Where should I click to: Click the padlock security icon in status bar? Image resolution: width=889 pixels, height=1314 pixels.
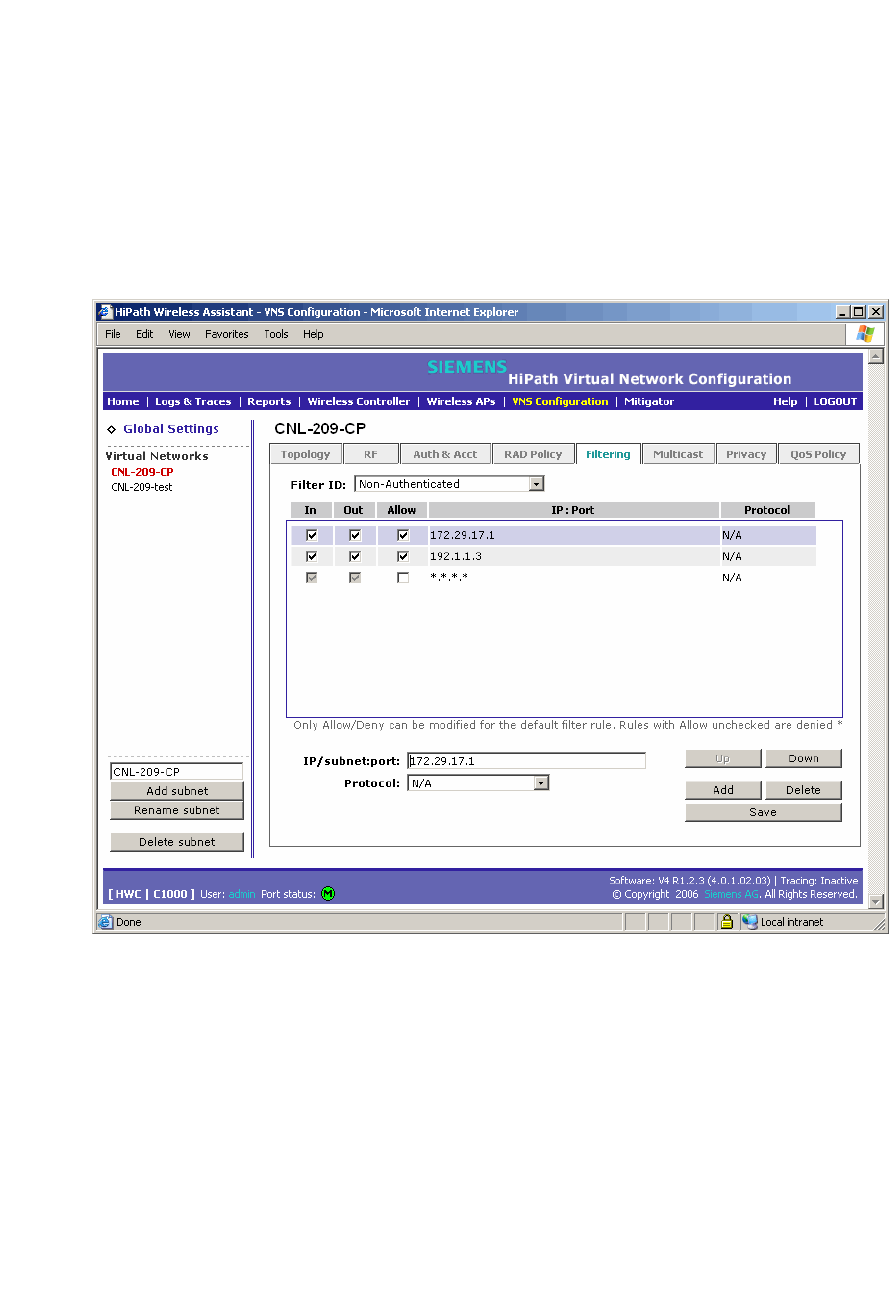tap(727, 922)
